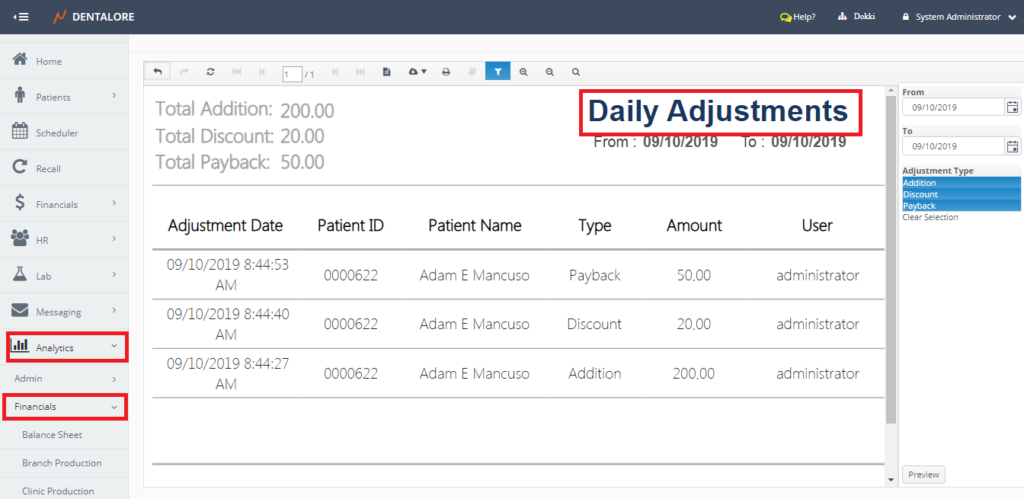Click Clear Selection link

[x=930, y=217]
